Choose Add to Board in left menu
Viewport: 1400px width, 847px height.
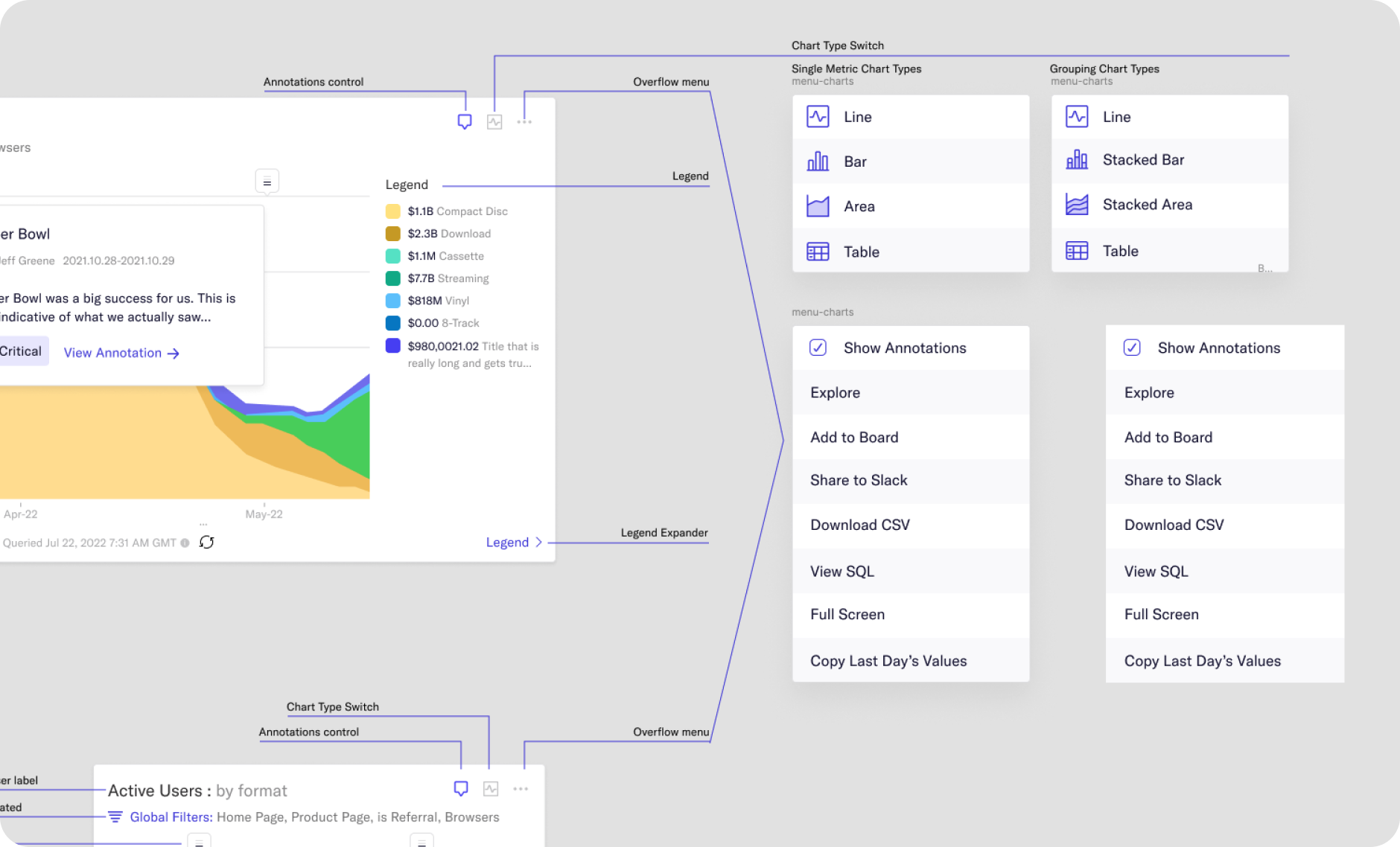coord(911,437)
